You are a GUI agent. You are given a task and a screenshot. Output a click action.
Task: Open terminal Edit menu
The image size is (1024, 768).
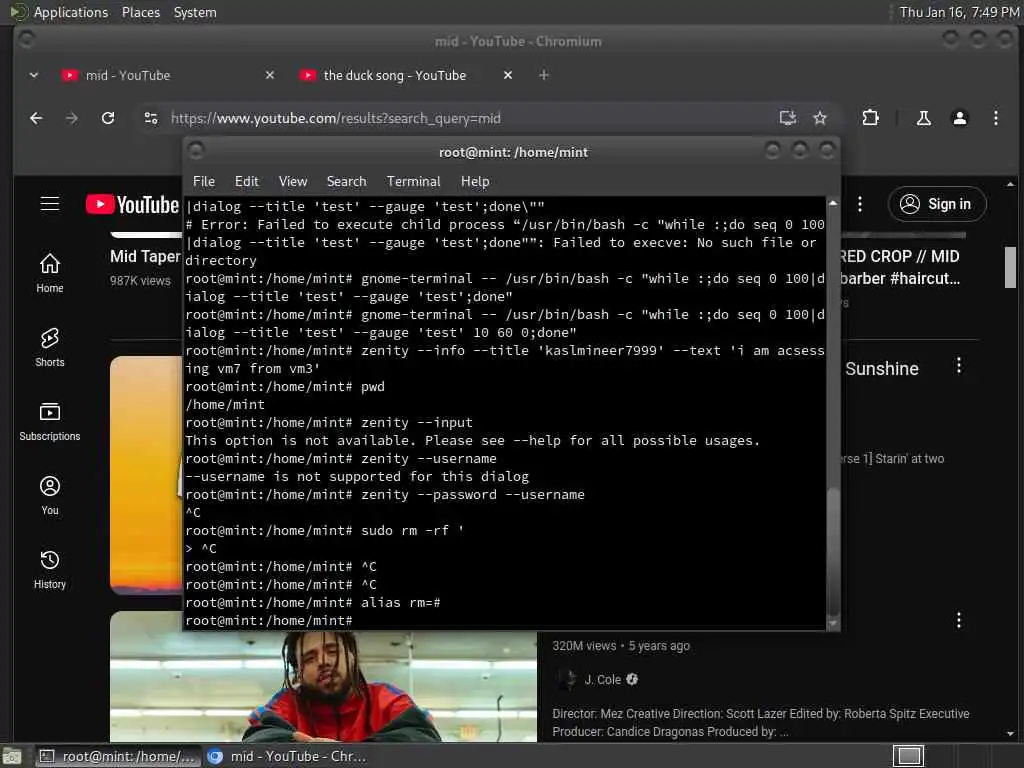(x=246, y=182)
